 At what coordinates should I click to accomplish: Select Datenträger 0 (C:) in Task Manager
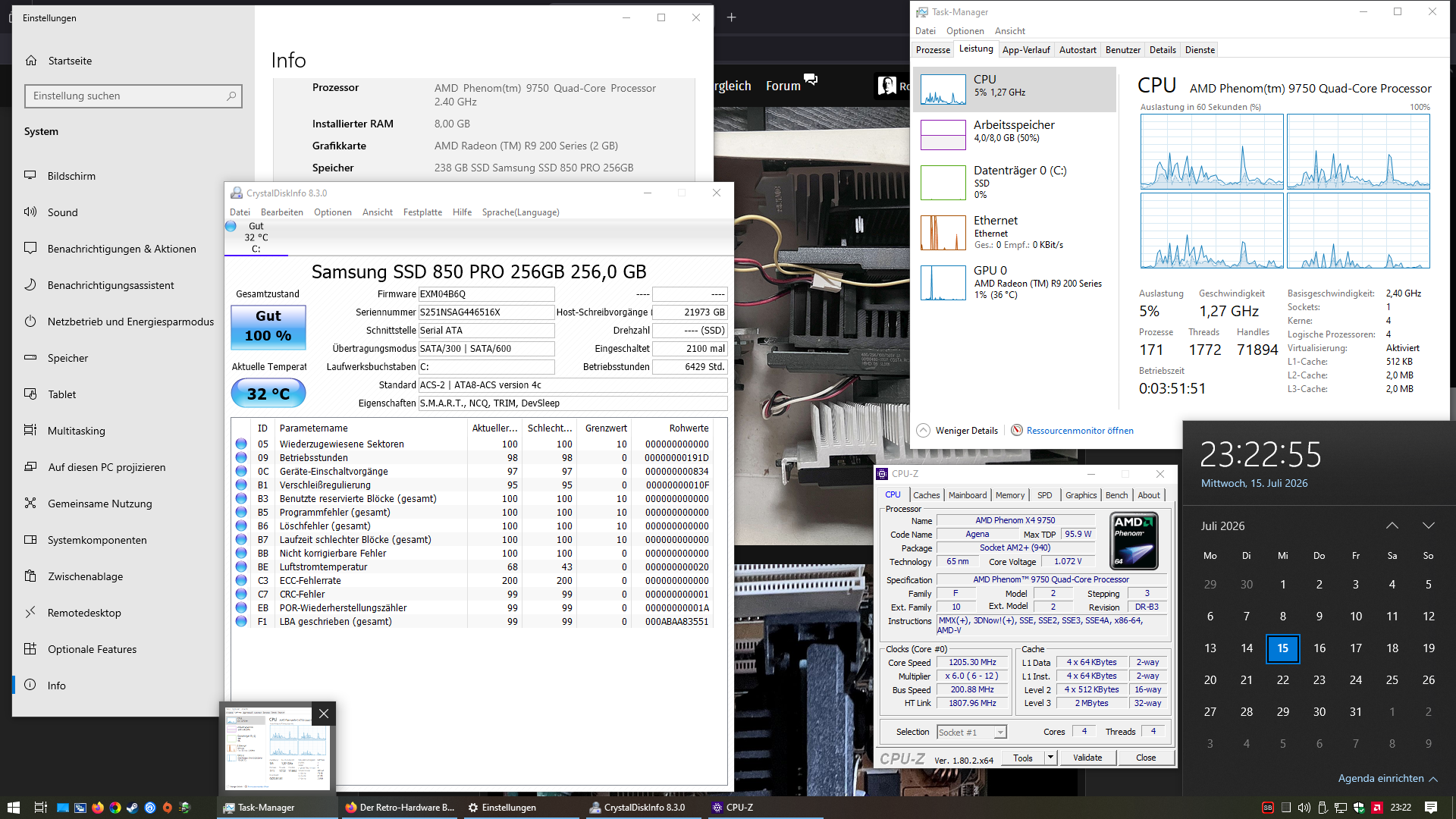(x=1015, y=182)
